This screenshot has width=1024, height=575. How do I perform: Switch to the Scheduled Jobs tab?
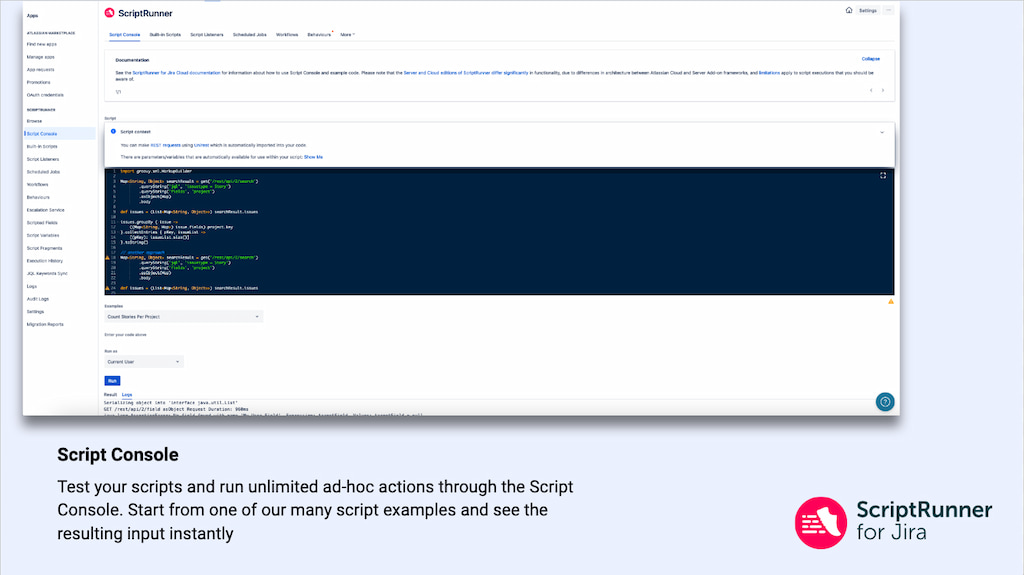(249, 35)
